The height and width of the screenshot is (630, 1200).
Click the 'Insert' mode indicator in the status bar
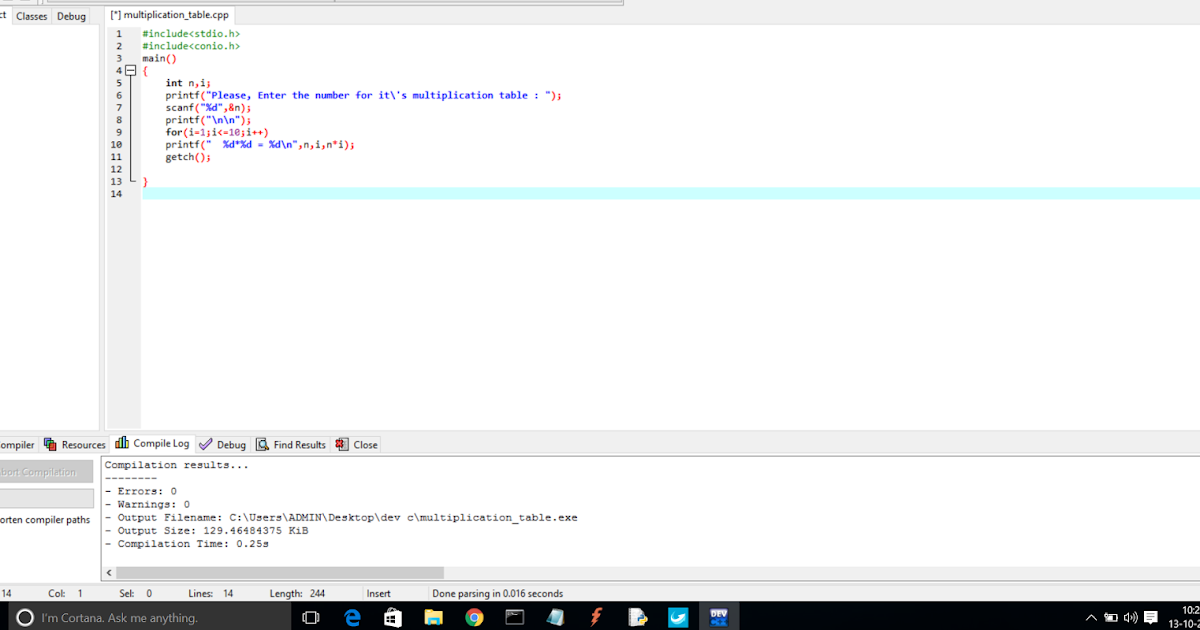379,593
